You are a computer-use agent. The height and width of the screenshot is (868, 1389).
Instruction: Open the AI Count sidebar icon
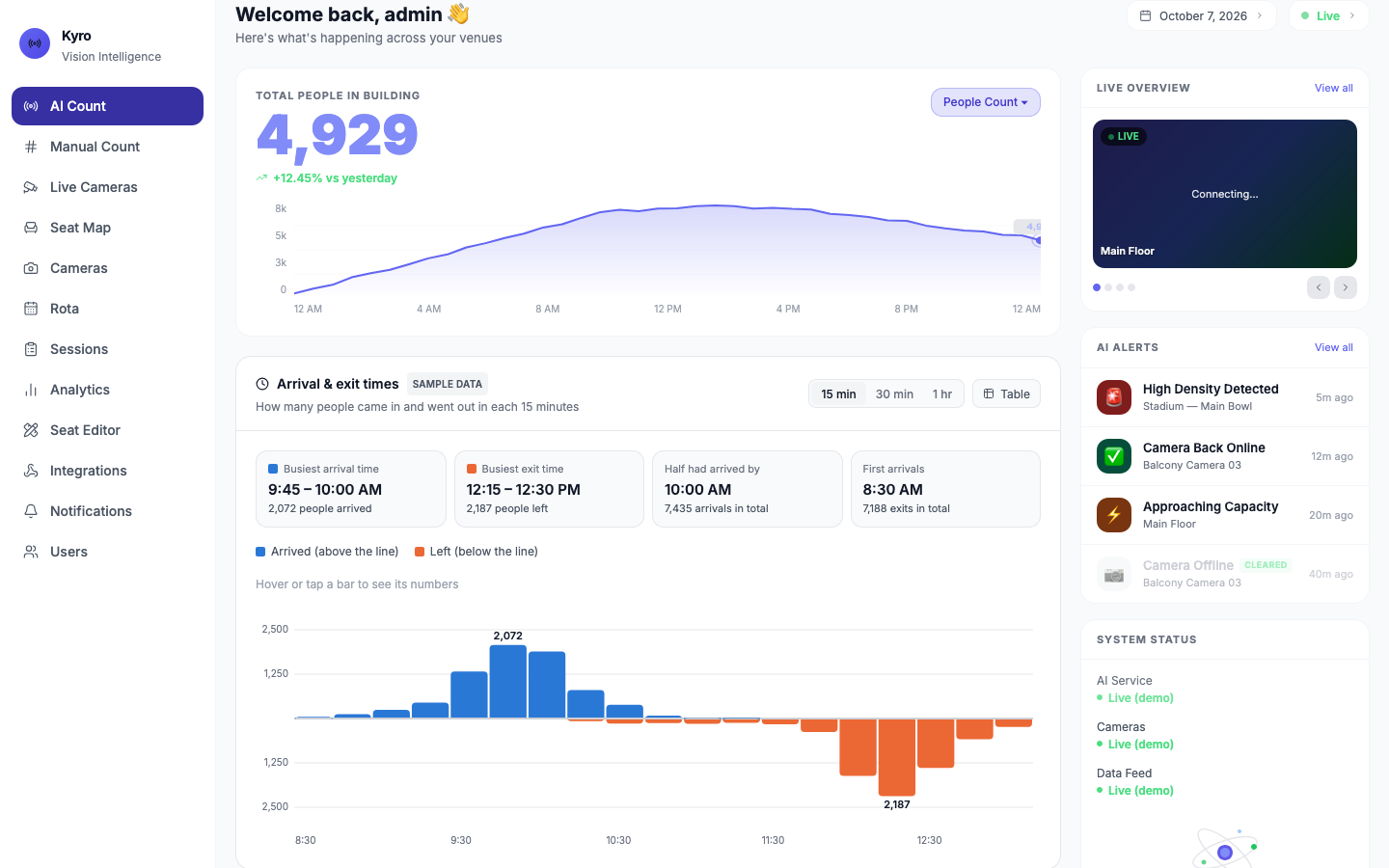31,106
